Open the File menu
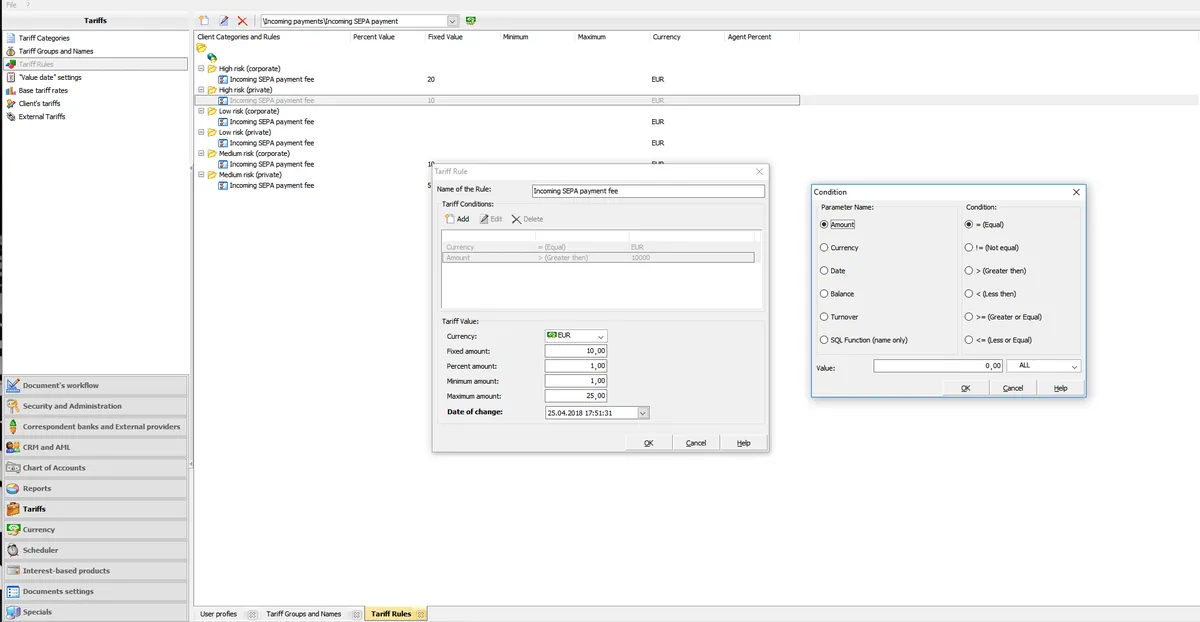 [11, 5]
